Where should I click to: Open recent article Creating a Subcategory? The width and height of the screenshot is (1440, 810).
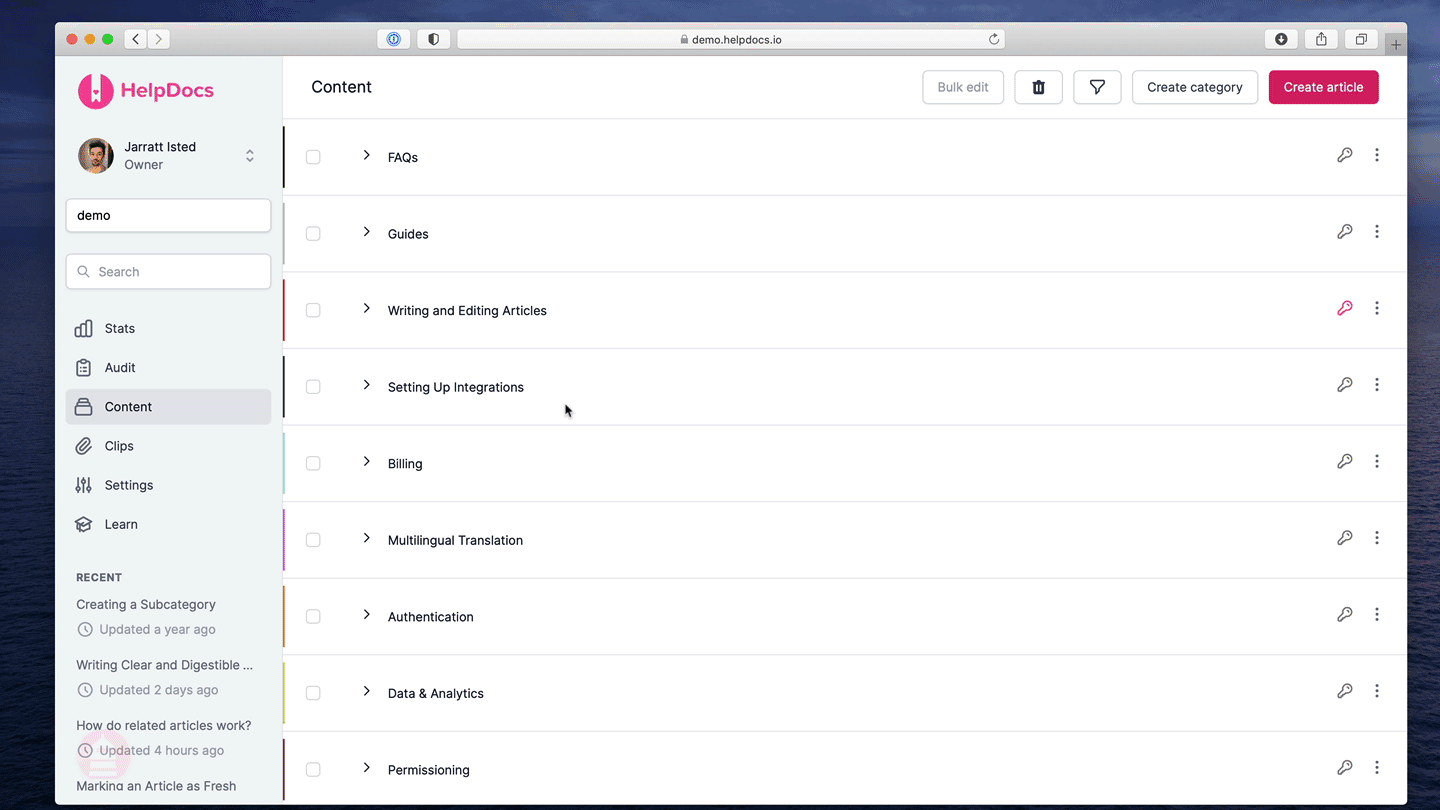click(146, 604)
